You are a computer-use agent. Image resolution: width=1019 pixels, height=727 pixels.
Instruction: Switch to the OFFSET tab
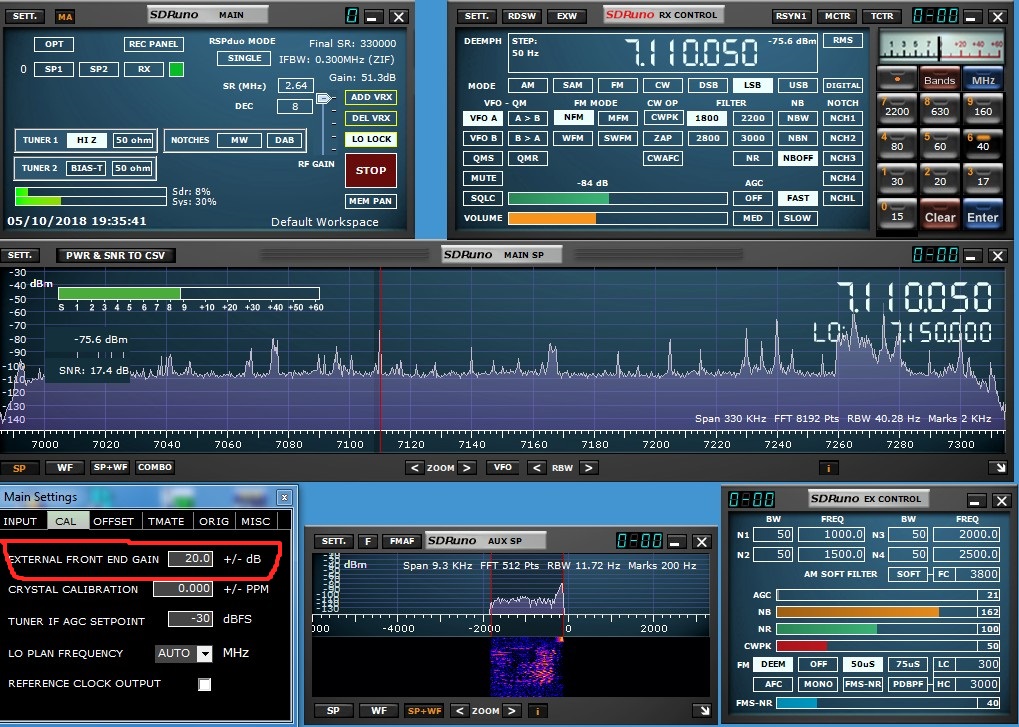tap(113, 521)
